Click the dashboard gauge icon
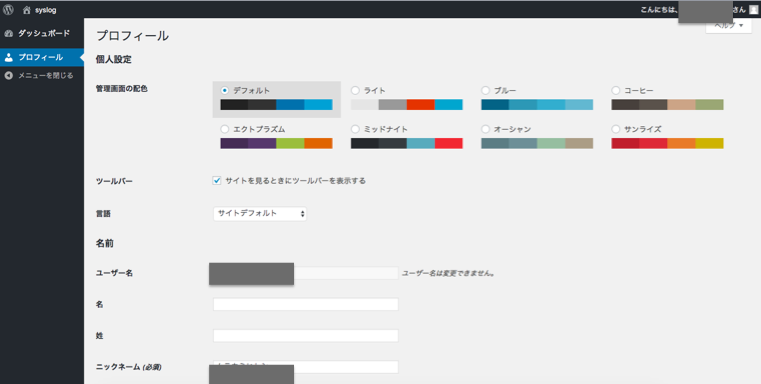This screenshot has height=384, width=761. (x=8, y=33)
